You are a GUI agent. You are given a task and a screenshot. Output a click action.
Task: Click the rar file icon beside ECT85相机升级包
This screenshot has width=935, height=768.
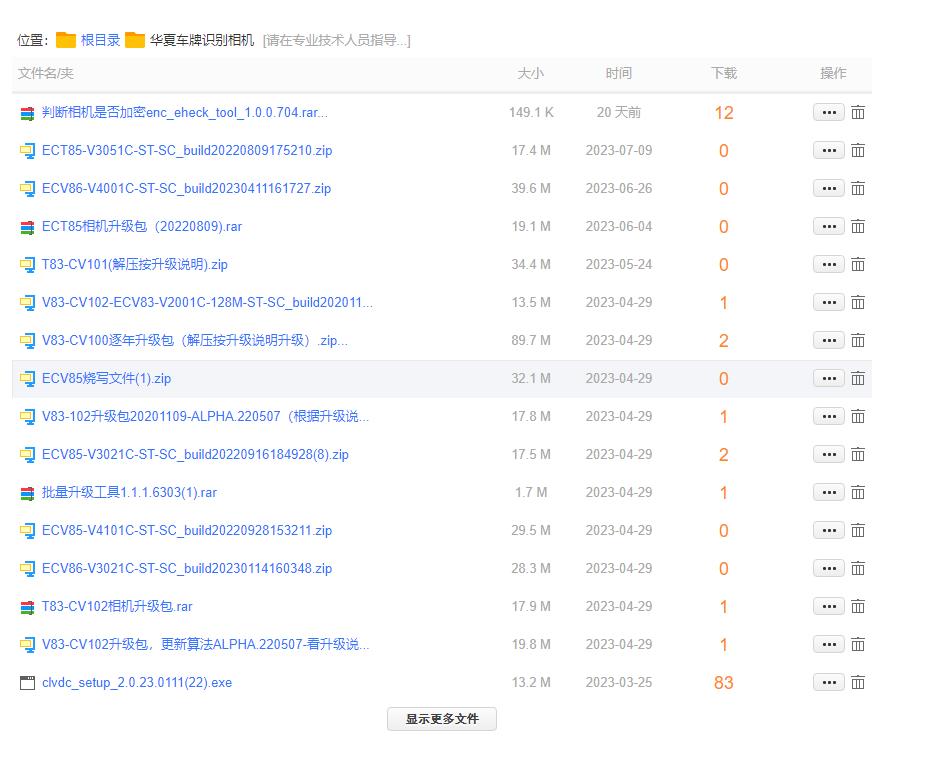[x=27, y=227]
